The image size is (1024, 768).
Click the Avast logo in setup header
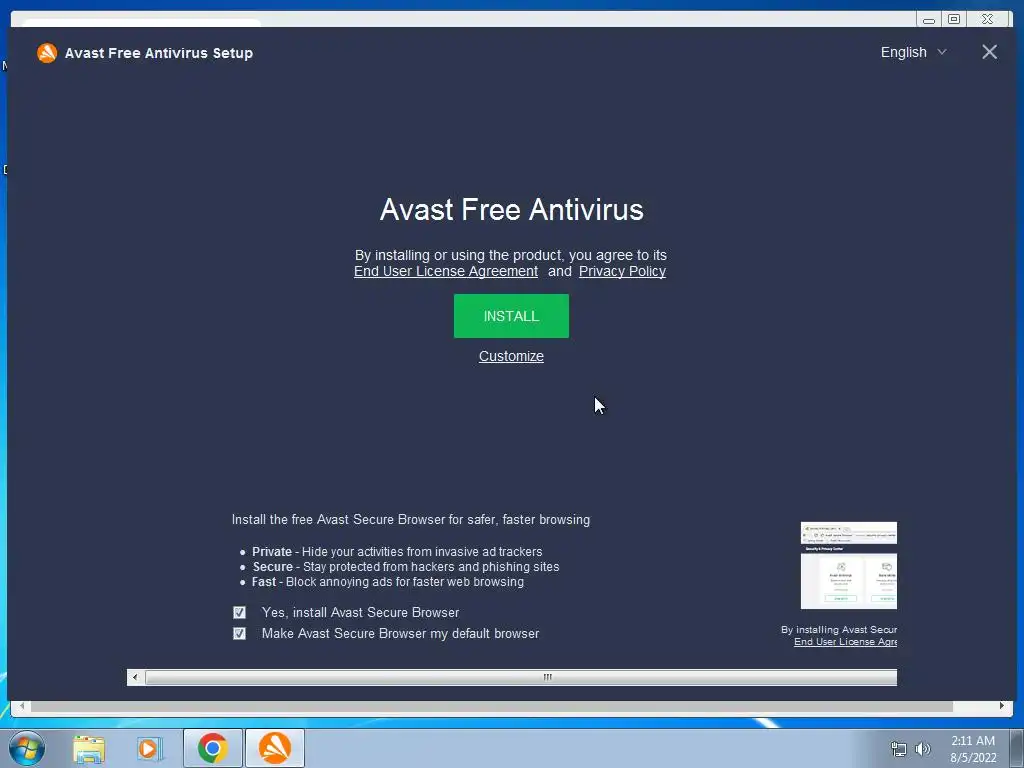[47, 53]
